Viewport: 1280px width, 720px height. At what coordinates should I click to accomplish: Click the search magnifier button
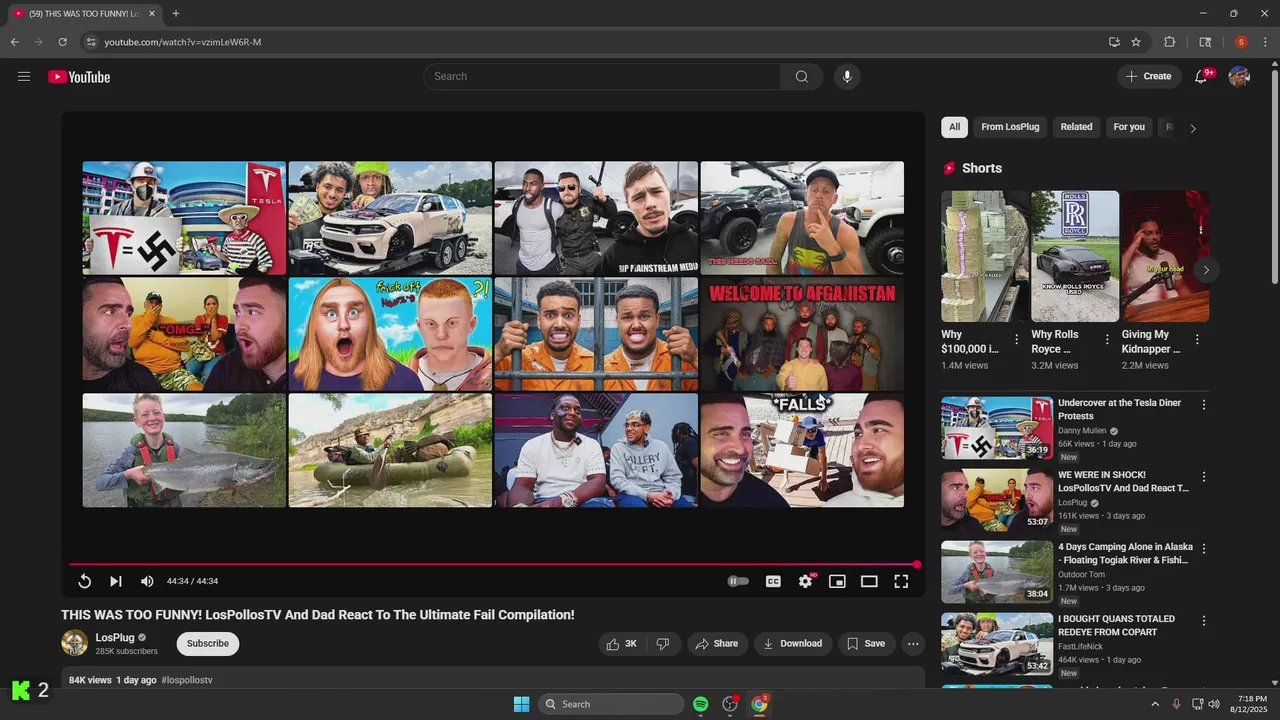[x=802, y=77]
